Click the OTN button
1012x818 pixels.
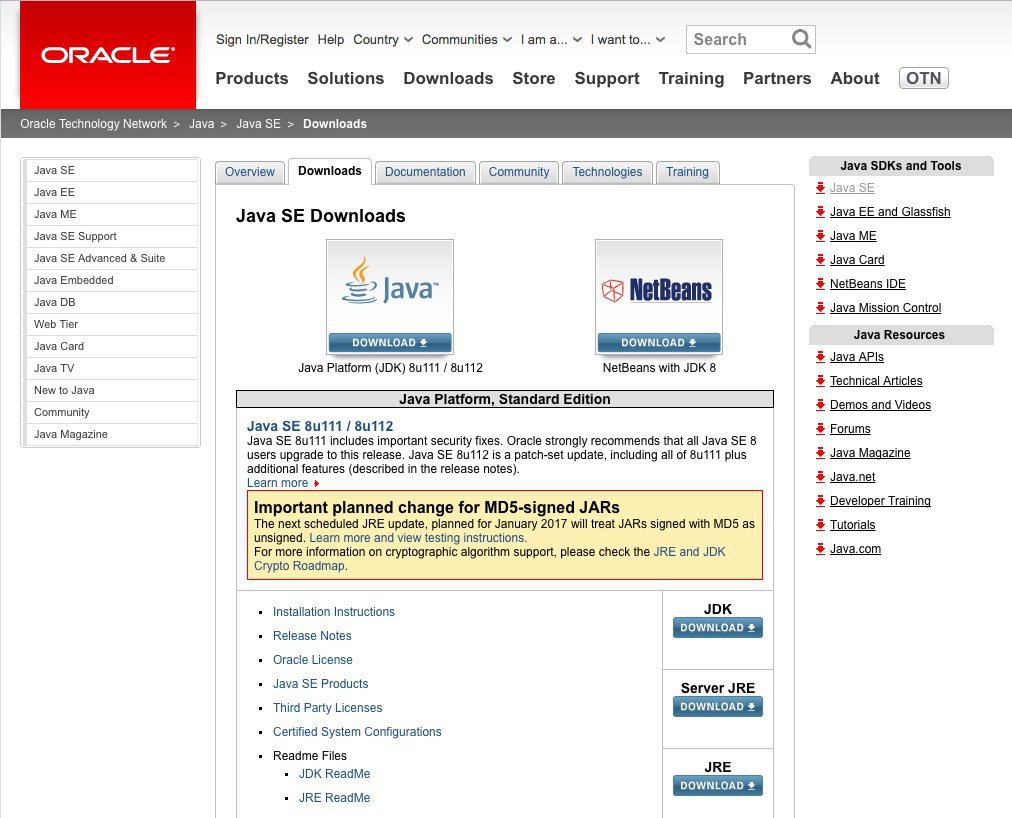924,78
